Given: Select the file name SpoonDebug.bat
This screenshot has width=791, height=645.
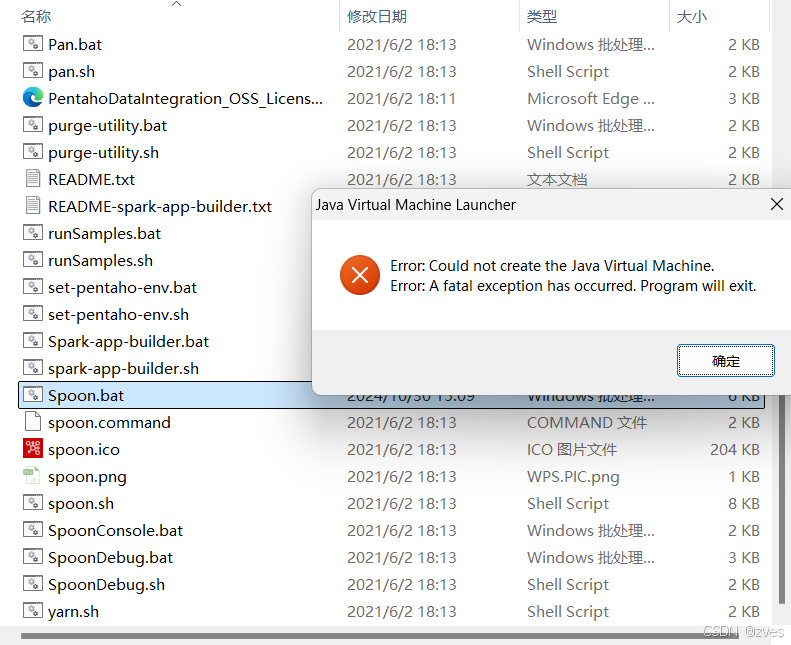Looking at the screenshot, I should click(x=110, y=558).
